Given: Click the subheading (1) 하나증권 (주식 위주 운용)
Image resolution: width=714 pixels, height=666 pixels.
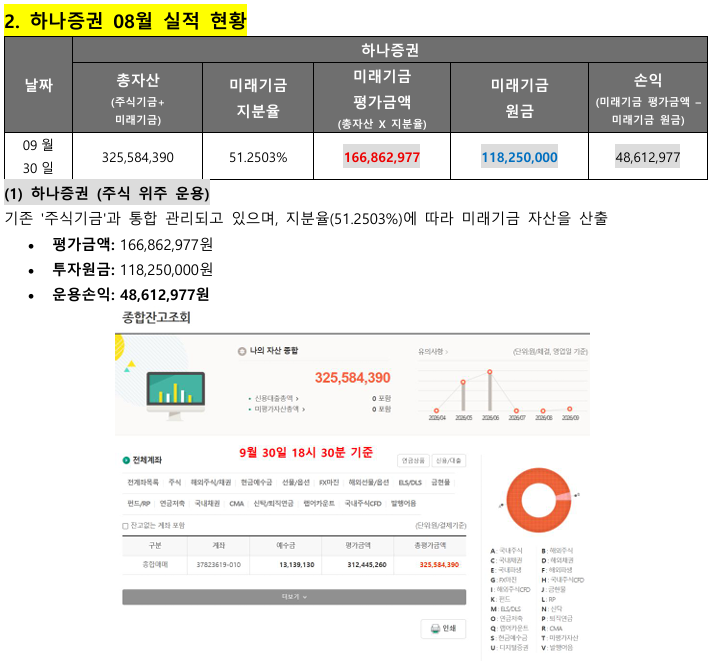Looking at the screenshot, I should click(107, 194).
